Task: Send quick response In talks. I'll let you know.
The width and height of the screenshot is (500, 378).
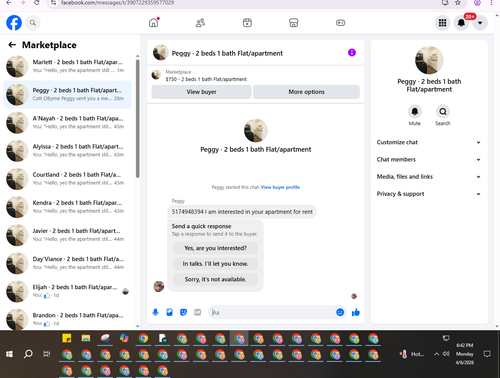Action: (x=215, y=264)
